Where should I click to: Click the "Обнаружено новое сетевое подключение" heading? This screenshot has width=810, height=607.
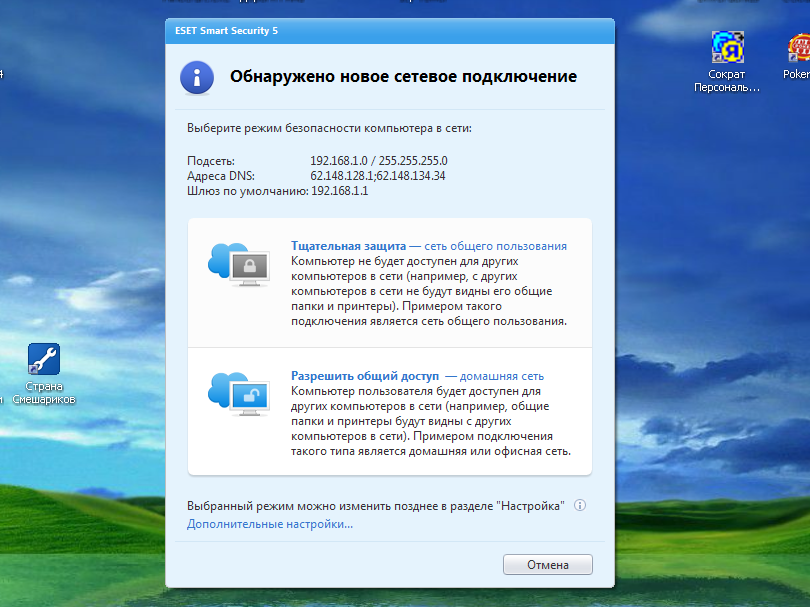(403, 76)
